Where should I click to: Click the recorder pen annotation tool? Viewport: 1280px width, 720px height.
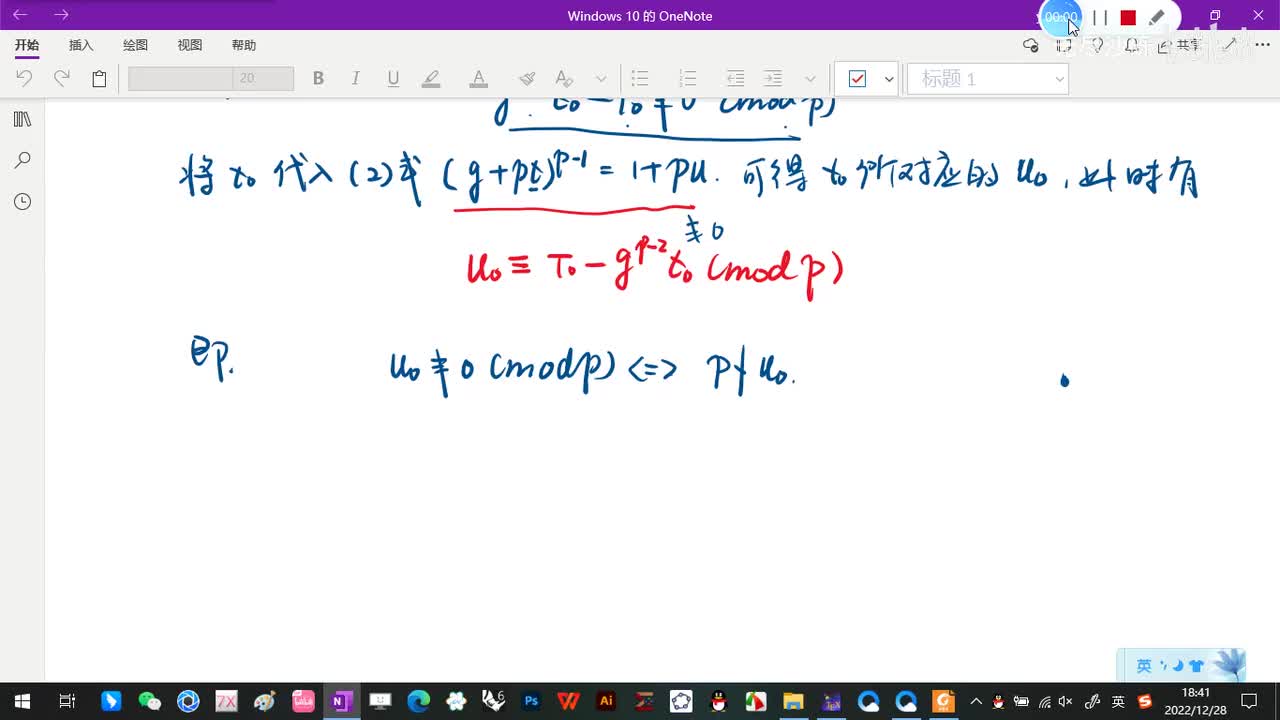(x=1157, y=17)
